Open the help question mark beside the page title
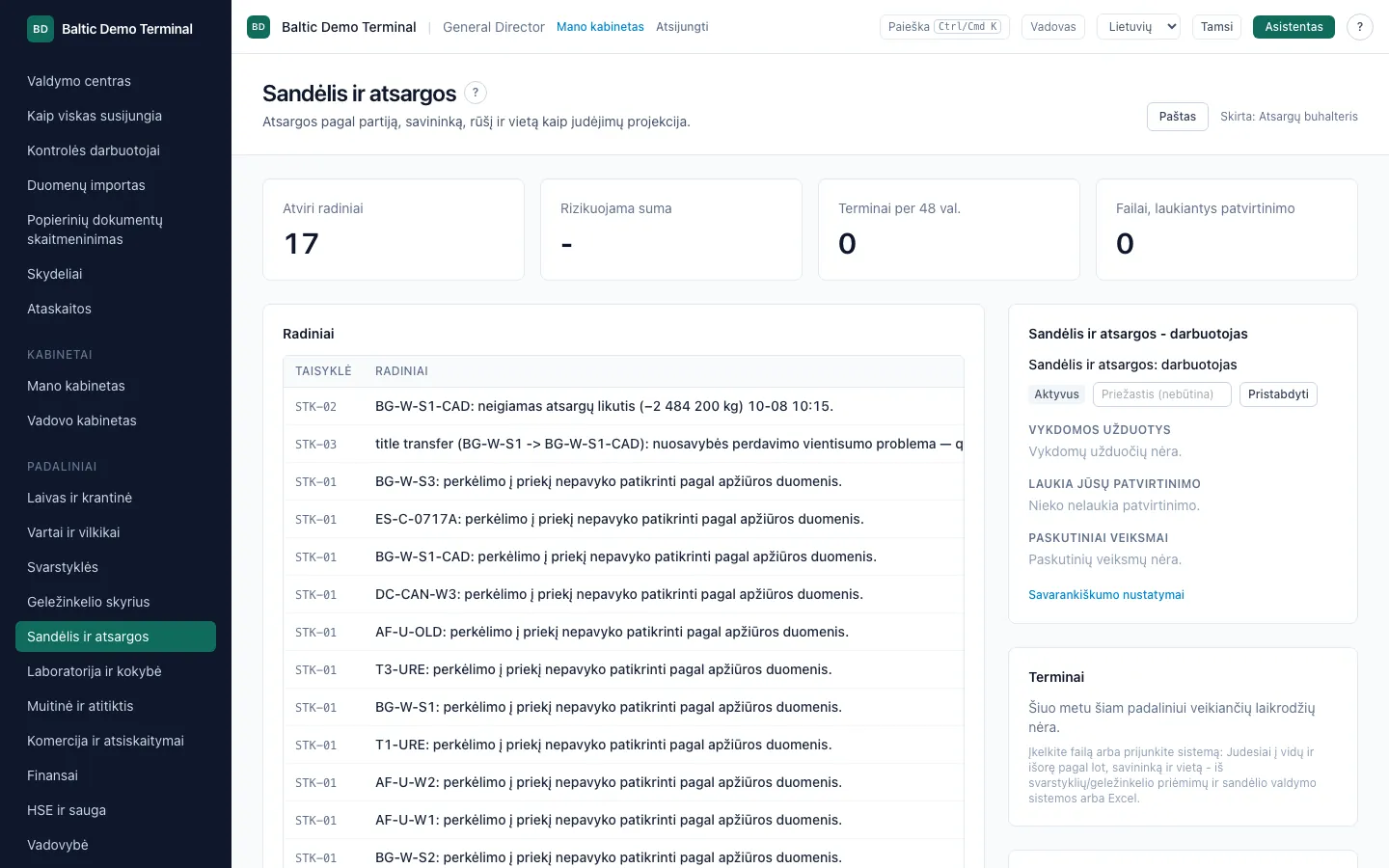 tap(476, 93)
